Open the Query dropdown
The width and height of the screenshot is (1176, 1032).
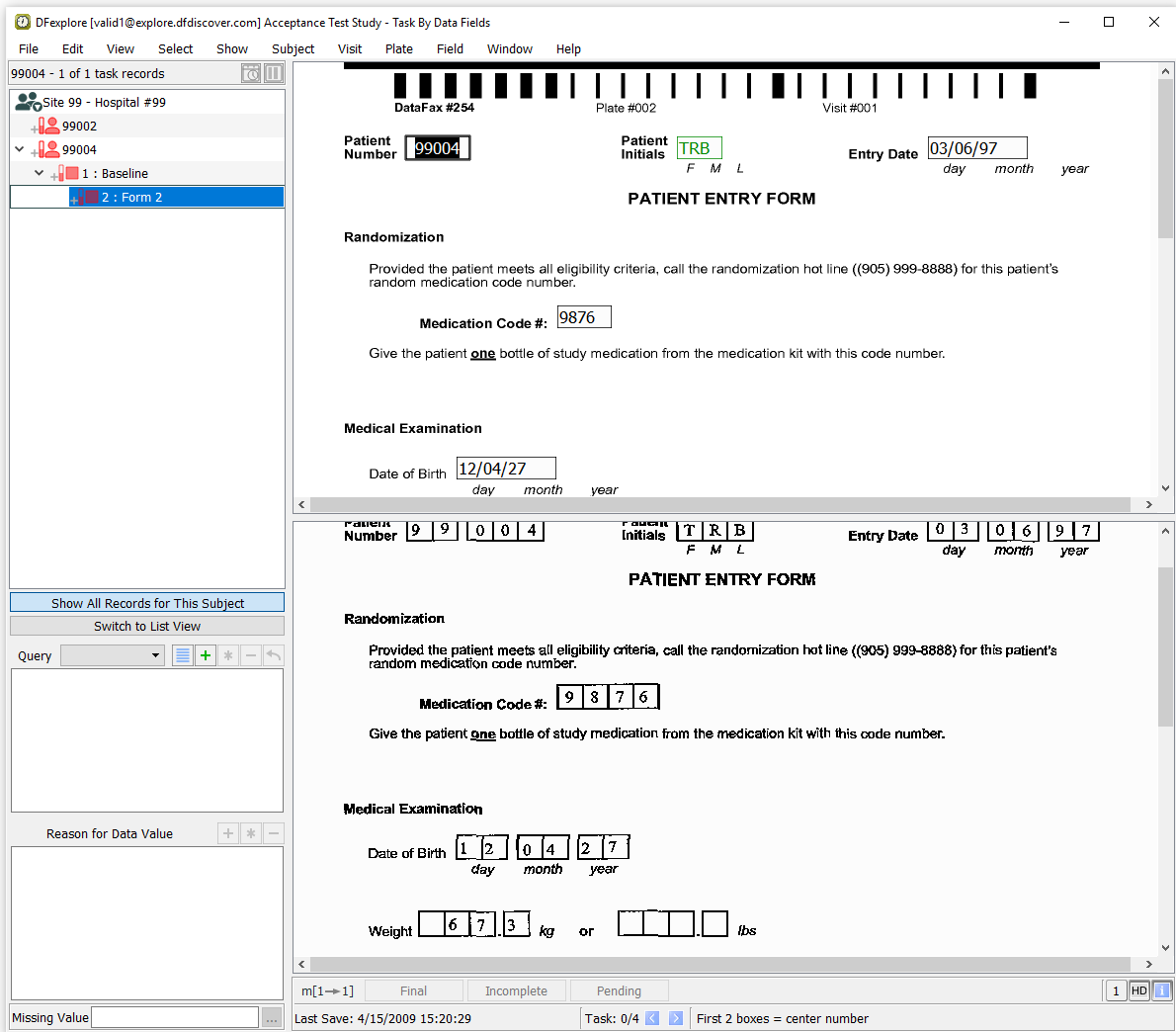(113, 655)
